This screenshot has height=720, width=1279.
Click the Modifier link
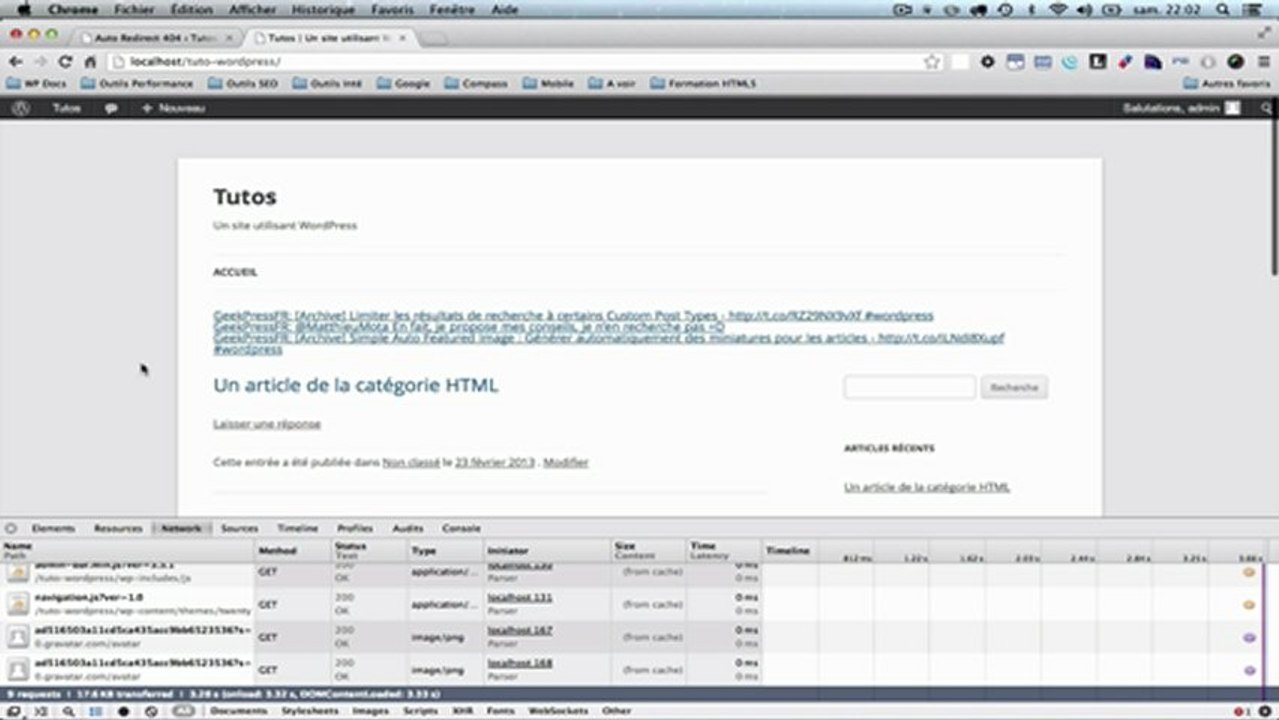(x=566, y=462)
